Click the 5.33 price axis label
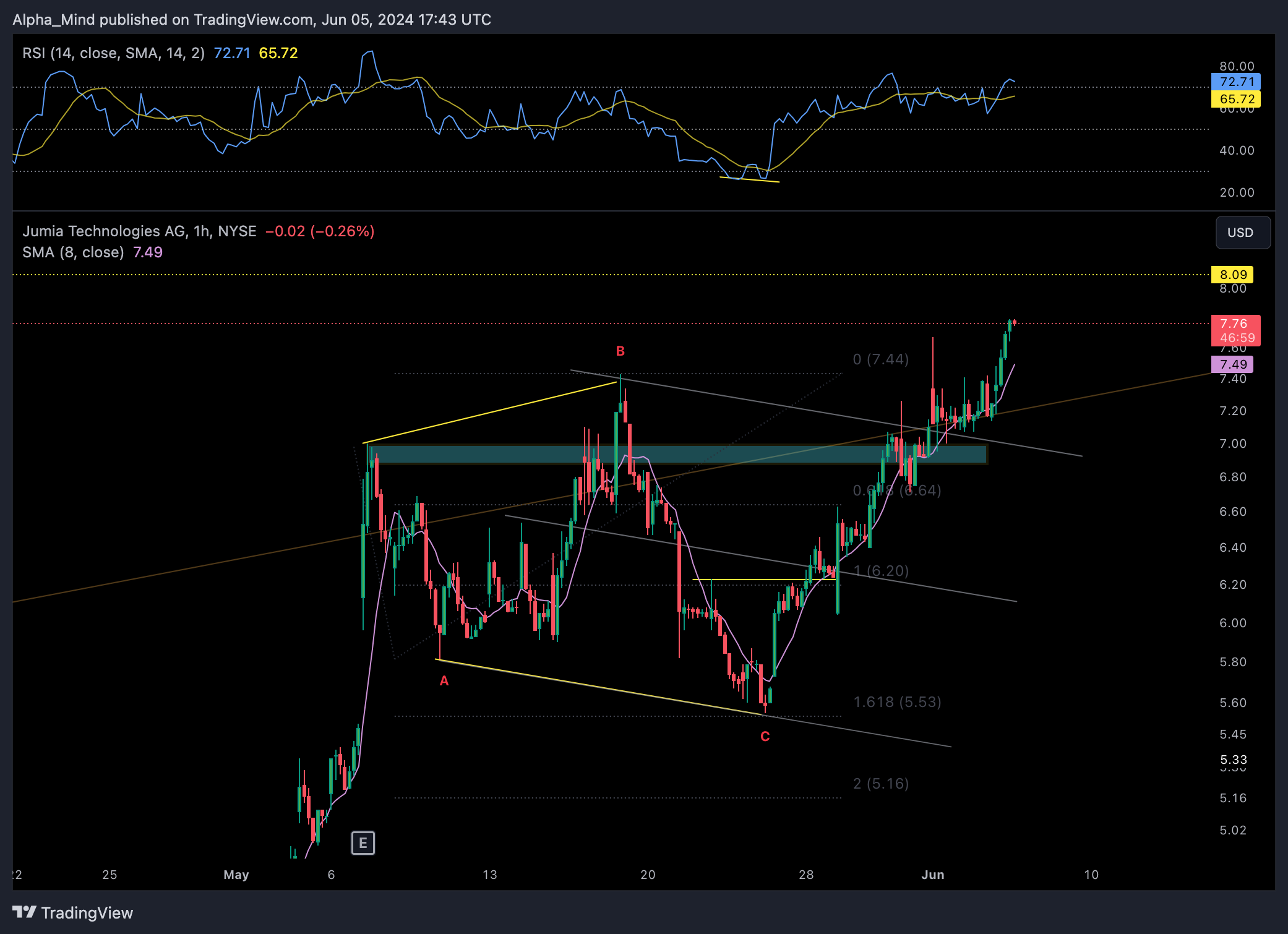The height and width of the screenshot is (934, 1288). pos(1233,760)
